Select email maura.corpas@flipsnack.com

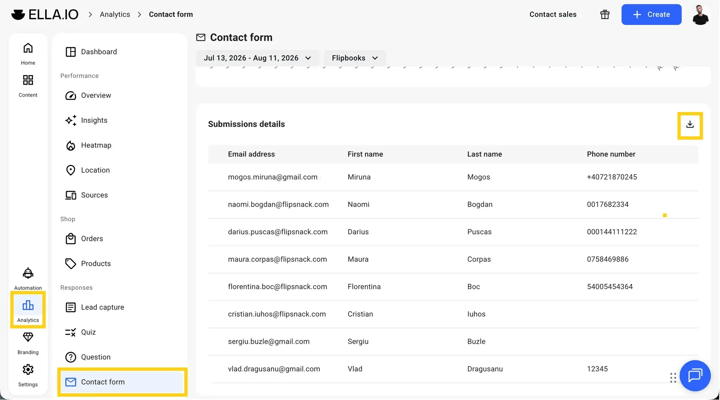click(277, 259)
